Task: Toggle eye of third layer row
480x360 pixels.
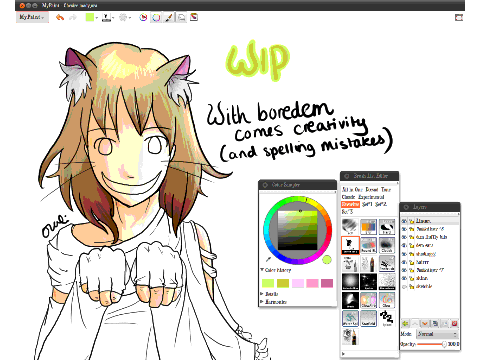Action: 404,237
